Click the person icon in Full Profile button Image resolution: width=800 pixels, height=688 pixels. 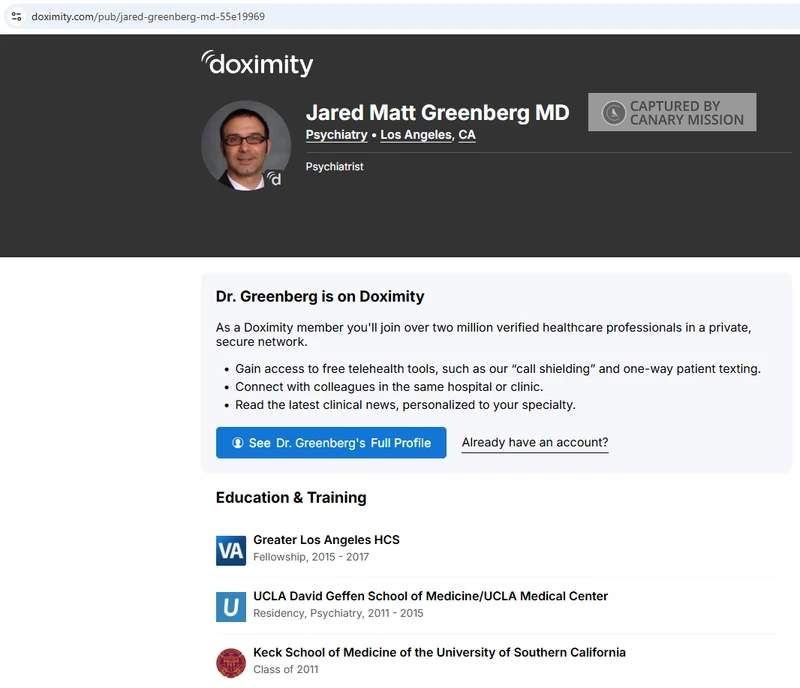(238, 443)
